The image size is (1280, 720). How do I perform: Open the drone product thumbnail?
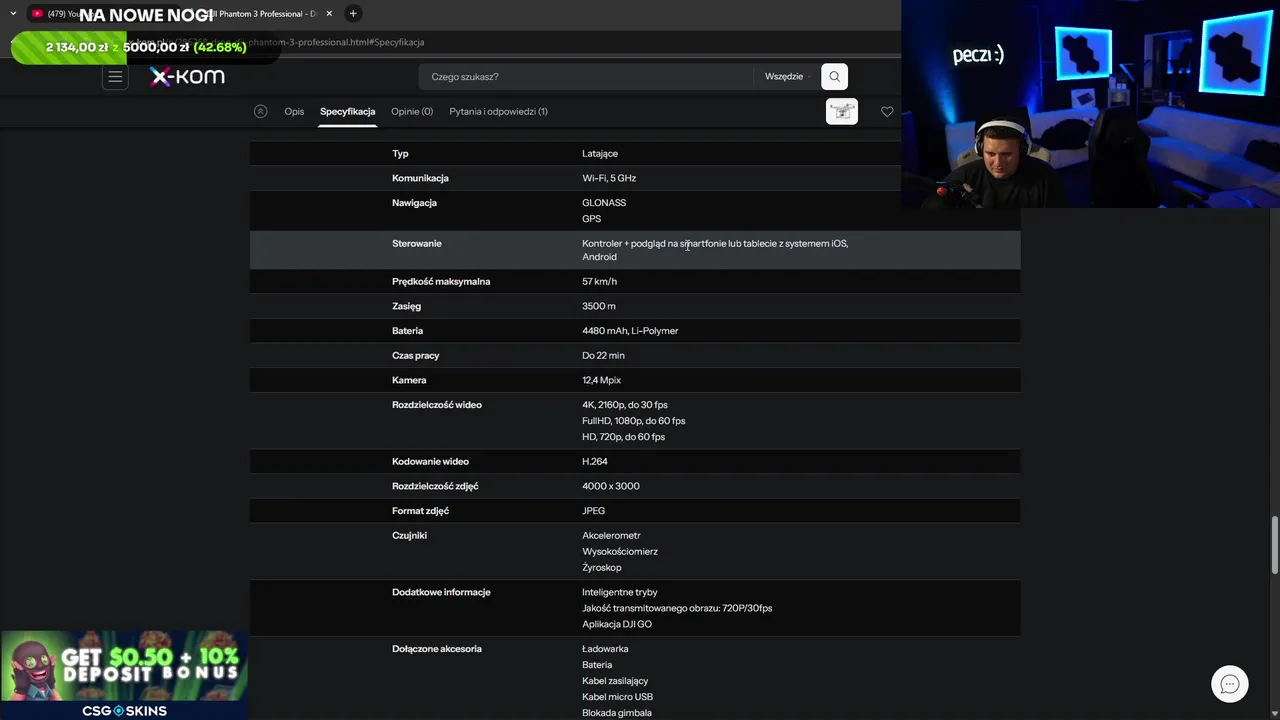[842, 111]
